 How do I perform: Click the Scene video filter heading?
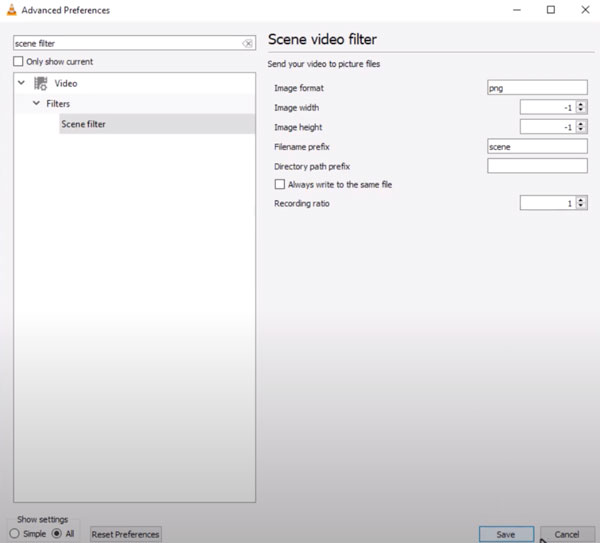point(322,39)
